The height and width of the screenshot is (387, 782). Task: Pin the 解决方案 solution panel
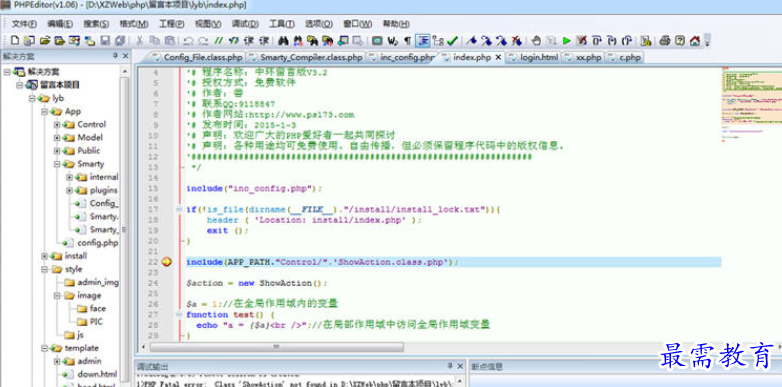(115, 56)
